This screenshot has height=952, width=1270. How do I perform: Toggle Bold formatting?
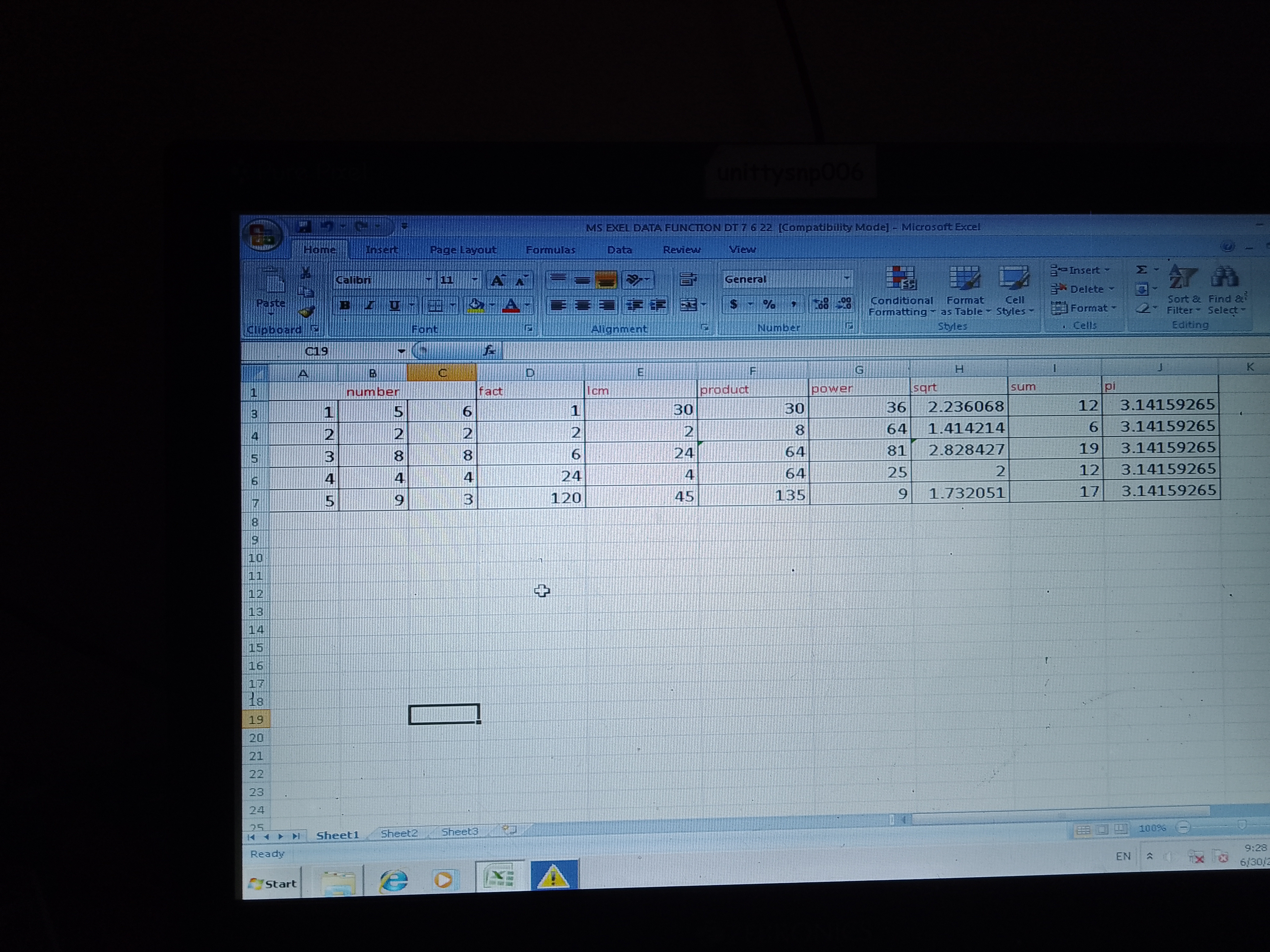pos(344,305)
